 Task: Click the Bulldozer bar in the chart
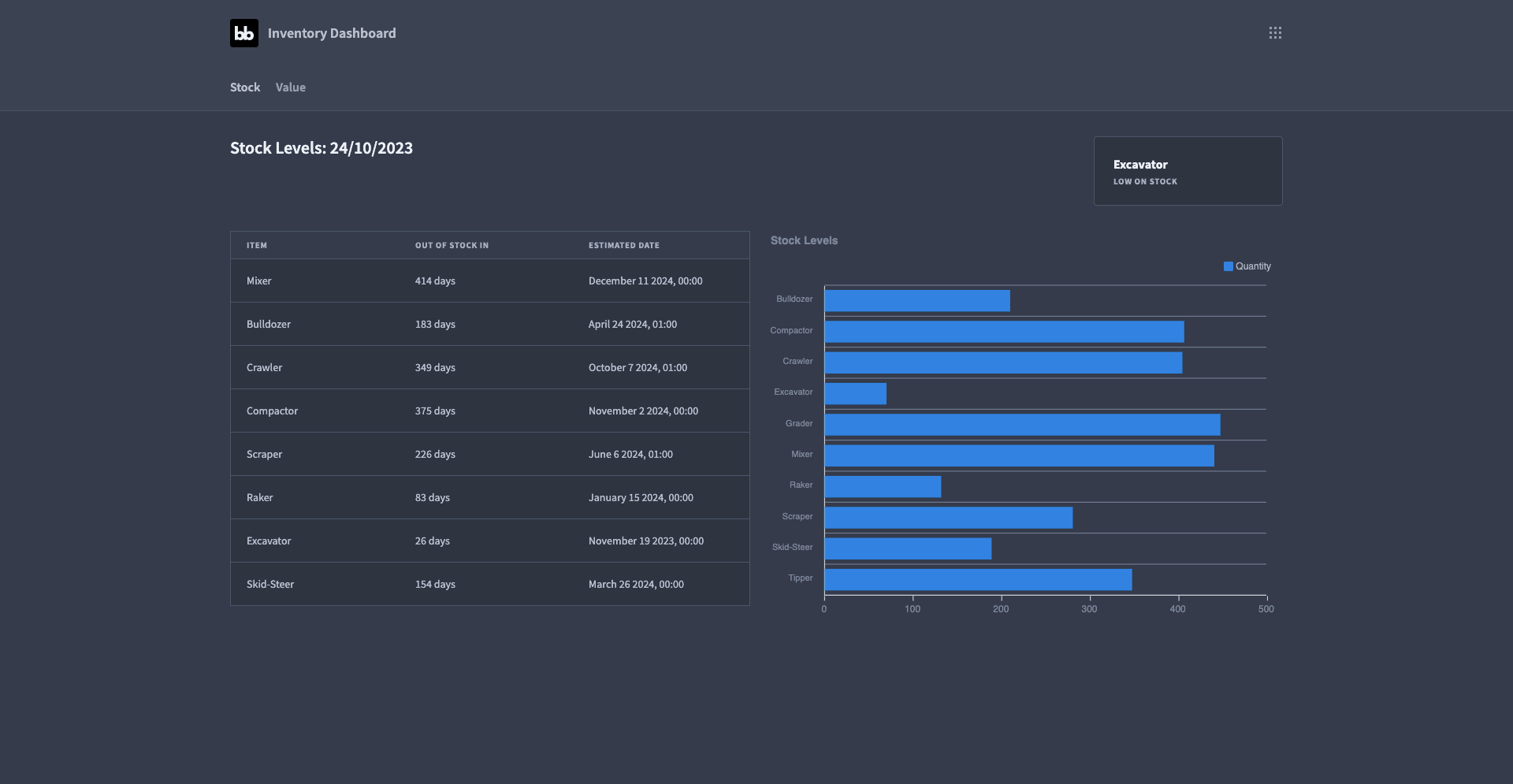pyautogui.click(x=917, y=300)
